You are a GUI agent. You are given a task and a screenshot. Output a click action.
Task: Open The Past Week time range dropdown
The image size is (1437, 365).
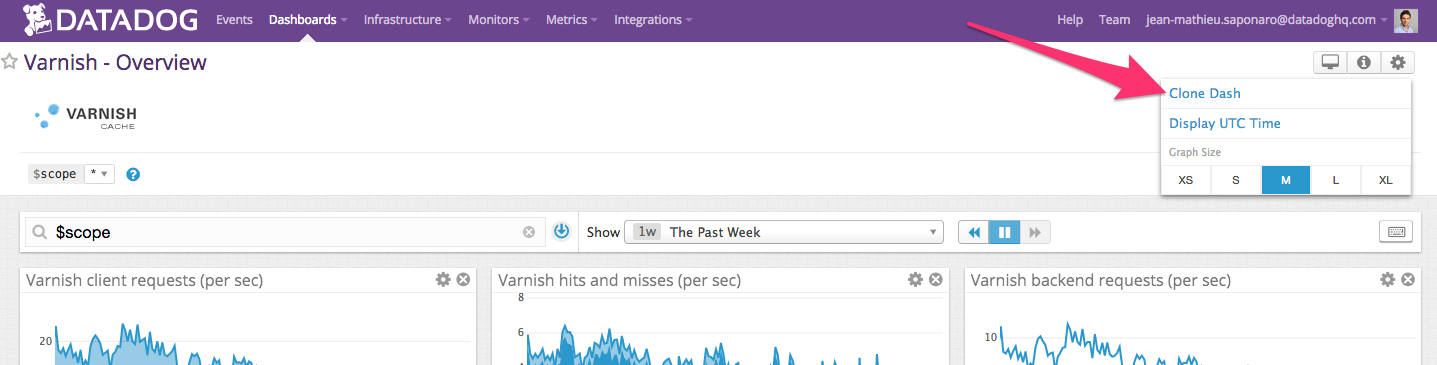coord(785,232)
